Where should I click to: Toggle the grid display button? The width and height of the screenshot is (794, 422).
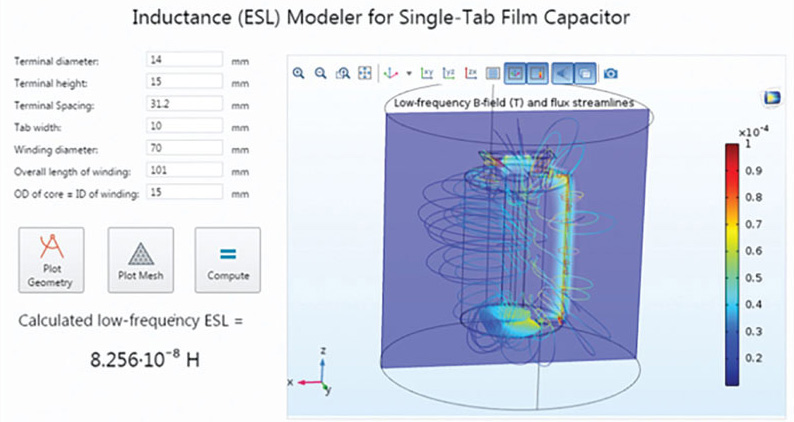coord(493,73)
